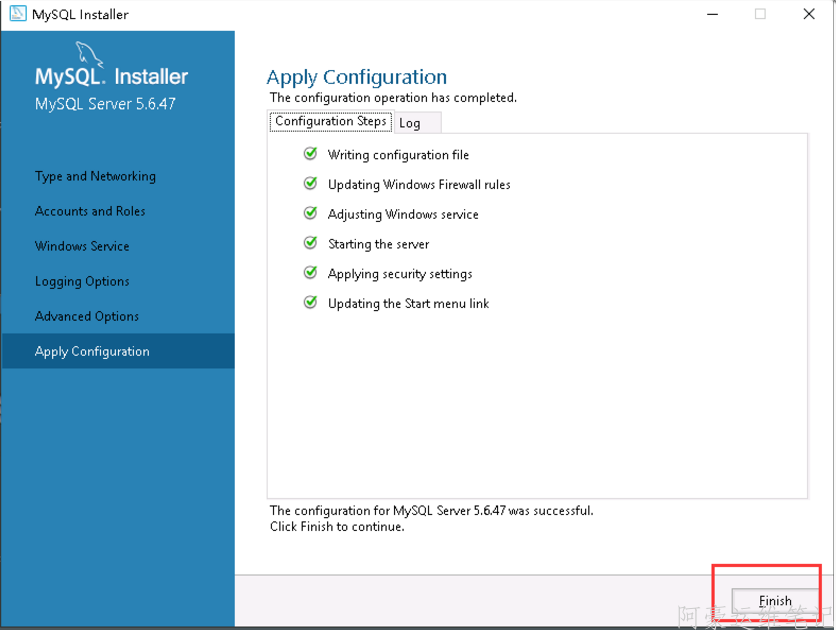Select Accounts and Roles in sidebar

click(90, 211)
